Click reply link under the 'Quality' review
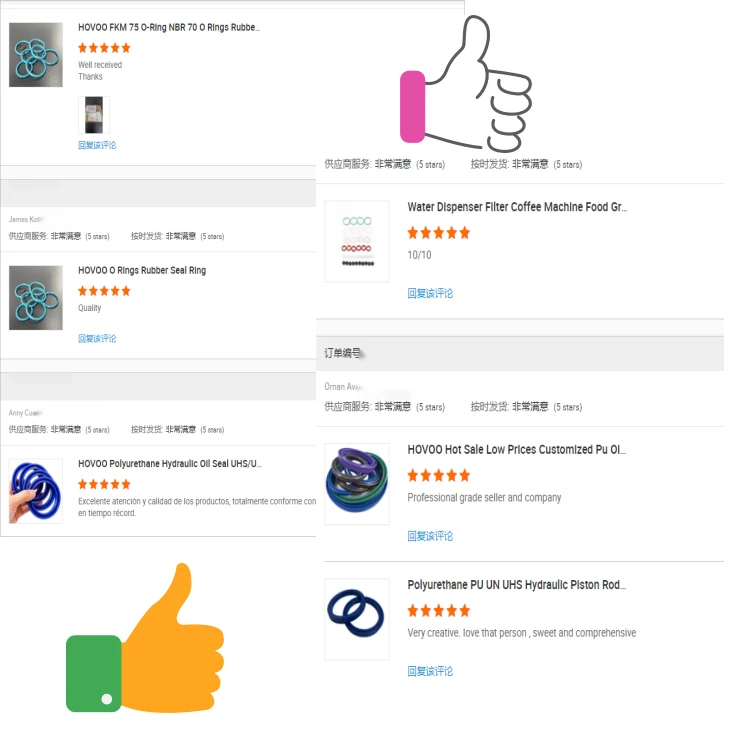The width and height of the screenshot is (750, 750). [x=97, y=339]
